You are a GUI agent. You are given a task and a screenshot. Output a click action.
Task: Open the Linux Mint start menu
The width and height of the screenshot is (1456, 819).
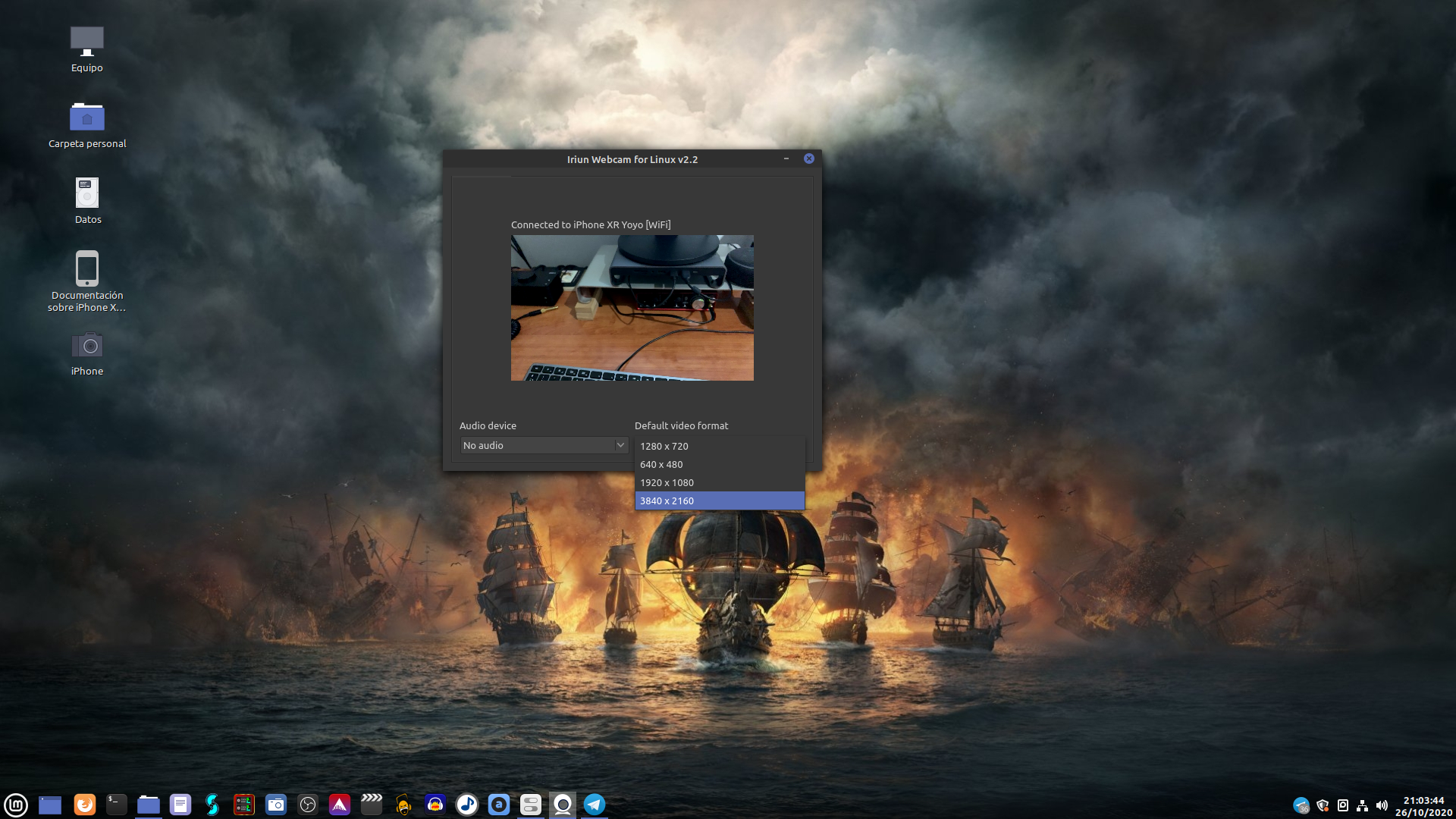16,805
